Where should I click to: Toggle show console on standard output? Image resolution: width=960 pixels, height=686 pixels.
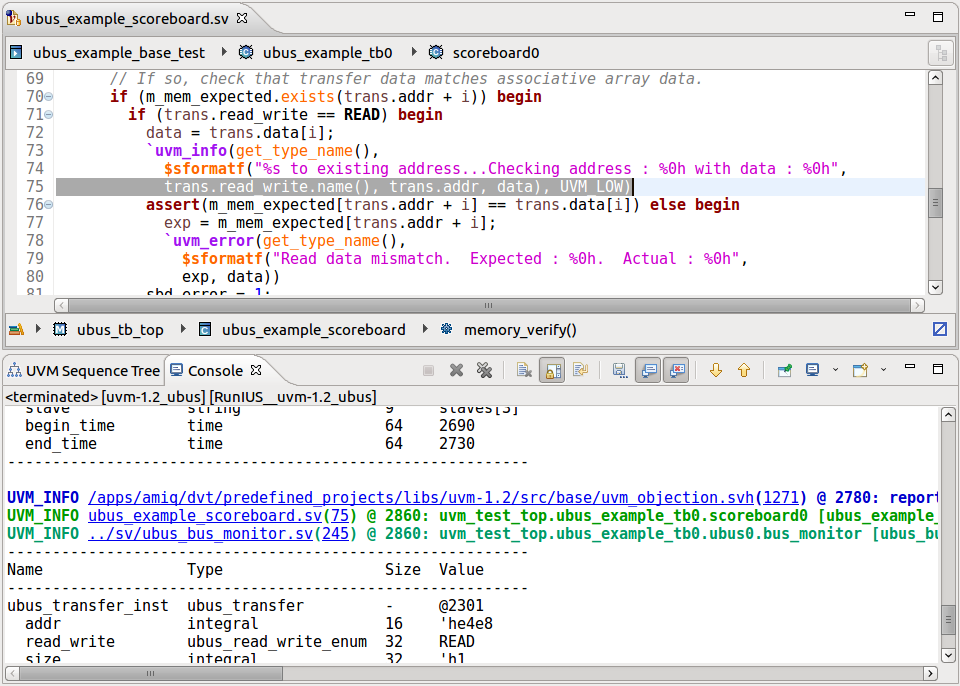point(648,370)
